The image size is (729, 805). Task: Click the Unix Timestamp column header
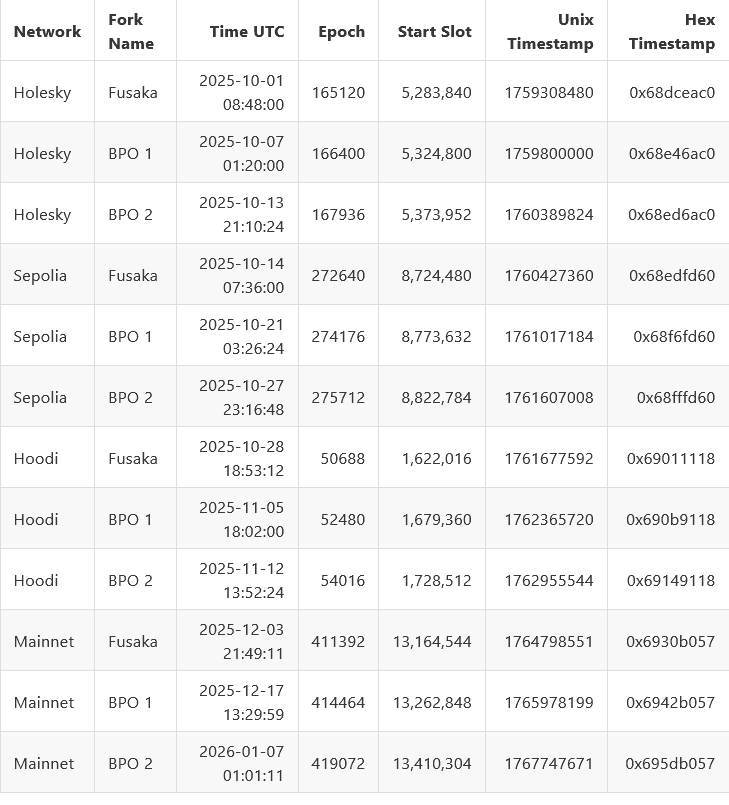tap(550, 31)
